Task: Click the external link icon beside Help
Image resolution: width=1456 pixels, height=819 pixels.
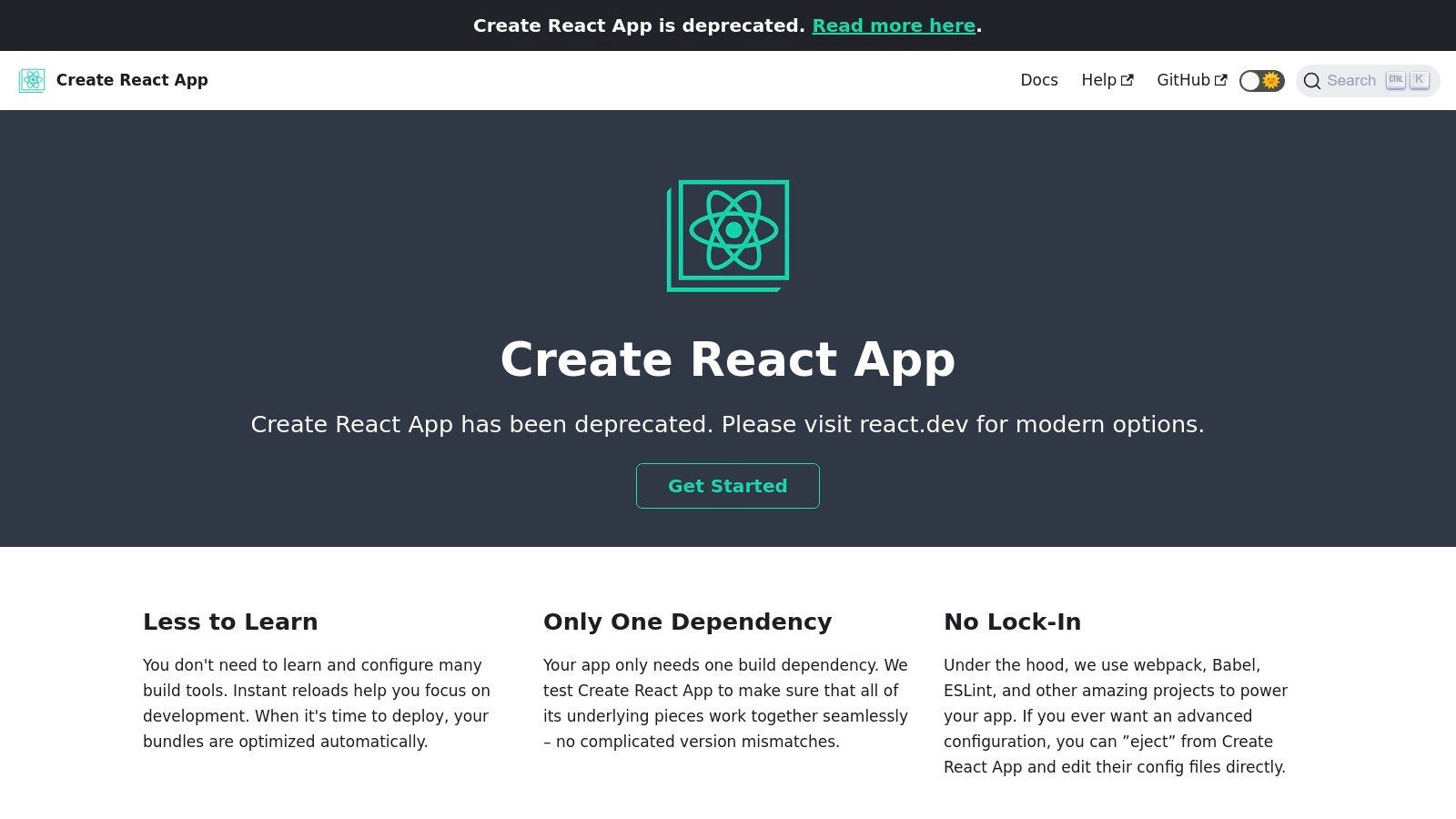Action: (1127, 80)
